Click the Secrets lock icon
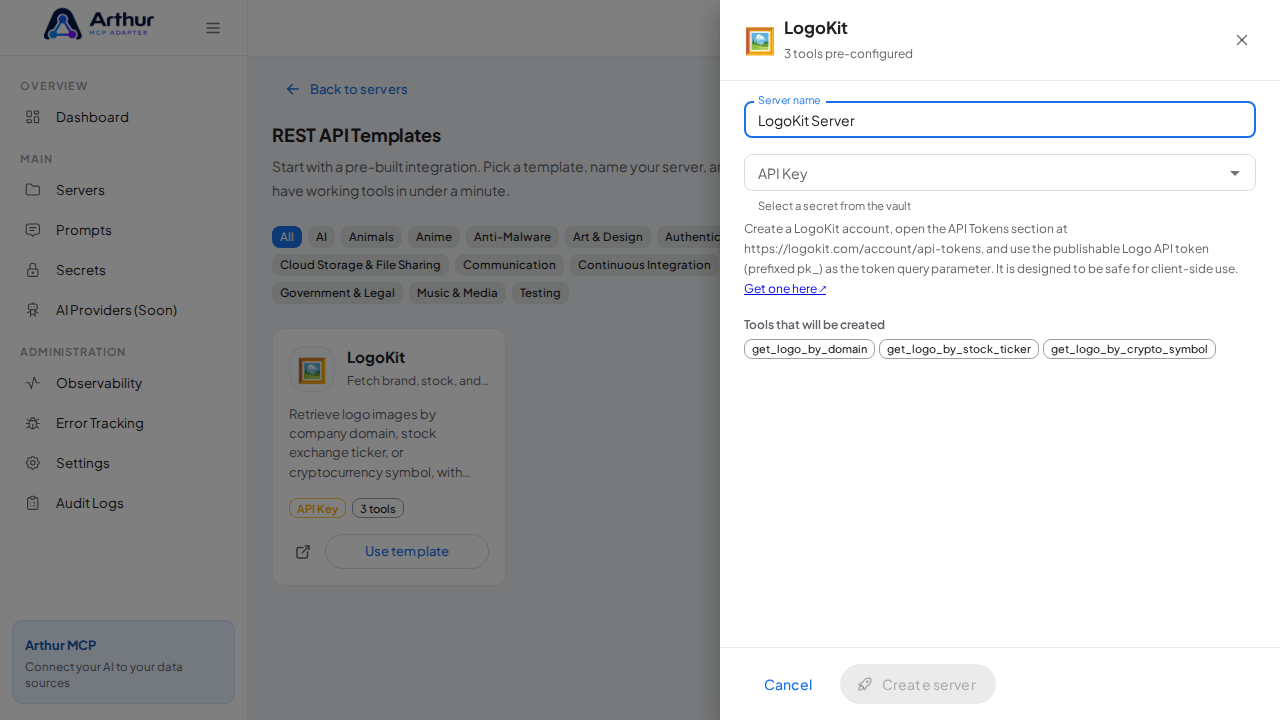The width and height of the screenshot is (1280, 720). 33,270
